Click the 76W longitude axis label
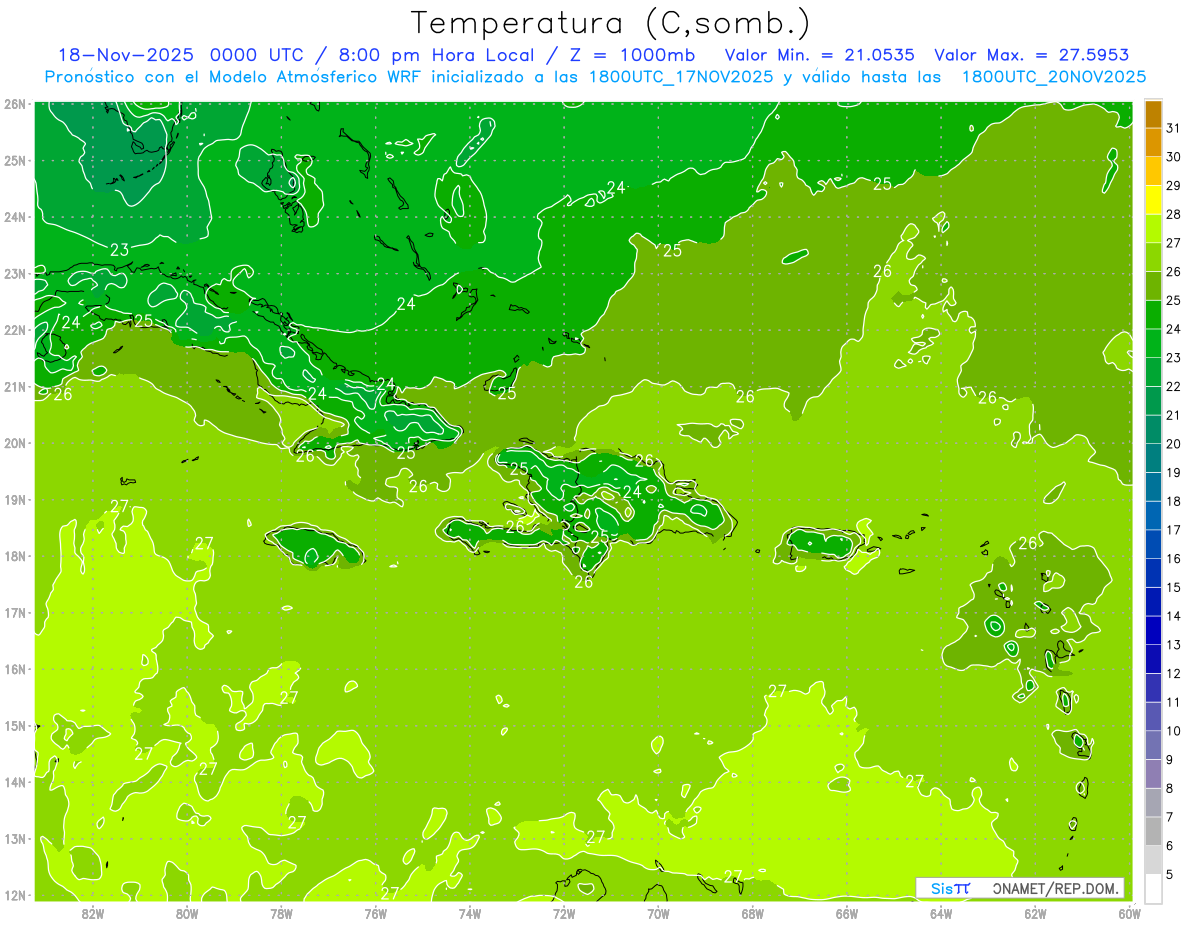1200x927 pixels. [376, 913]
